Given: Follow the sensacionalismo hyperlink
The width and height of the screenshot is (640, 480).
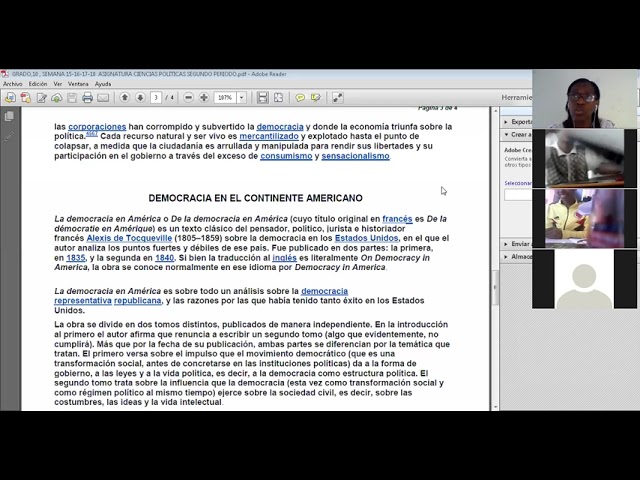Looking at the screenshot, I should pyautogui.click(x=356, y=156).
